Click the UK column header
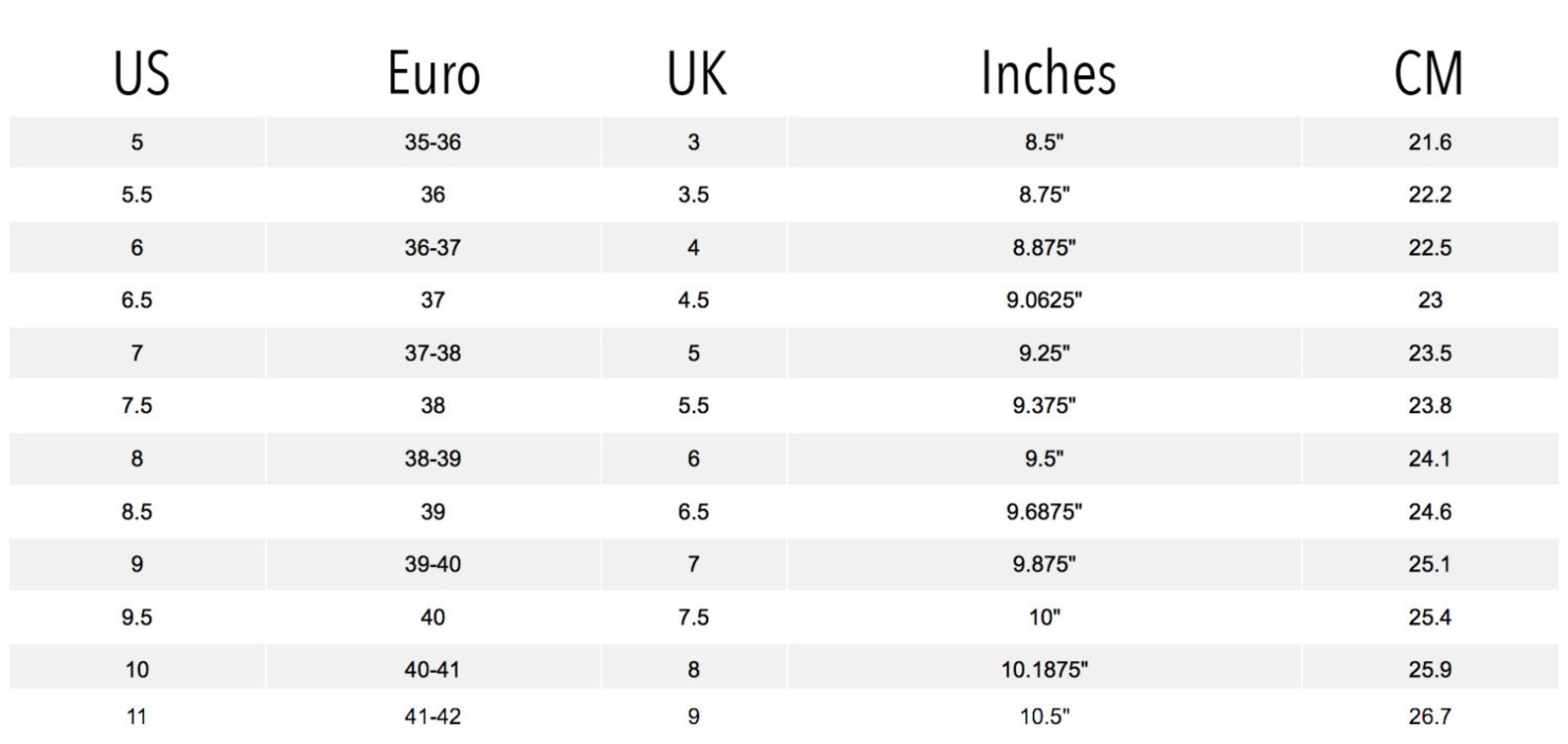 [696, 74]
